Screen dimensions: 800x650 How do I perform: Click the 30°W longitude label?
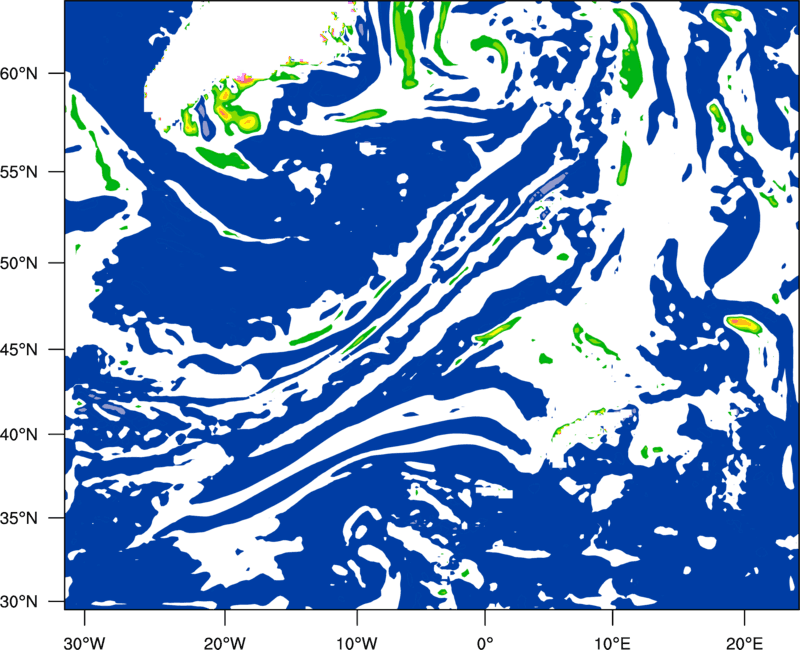85,642
